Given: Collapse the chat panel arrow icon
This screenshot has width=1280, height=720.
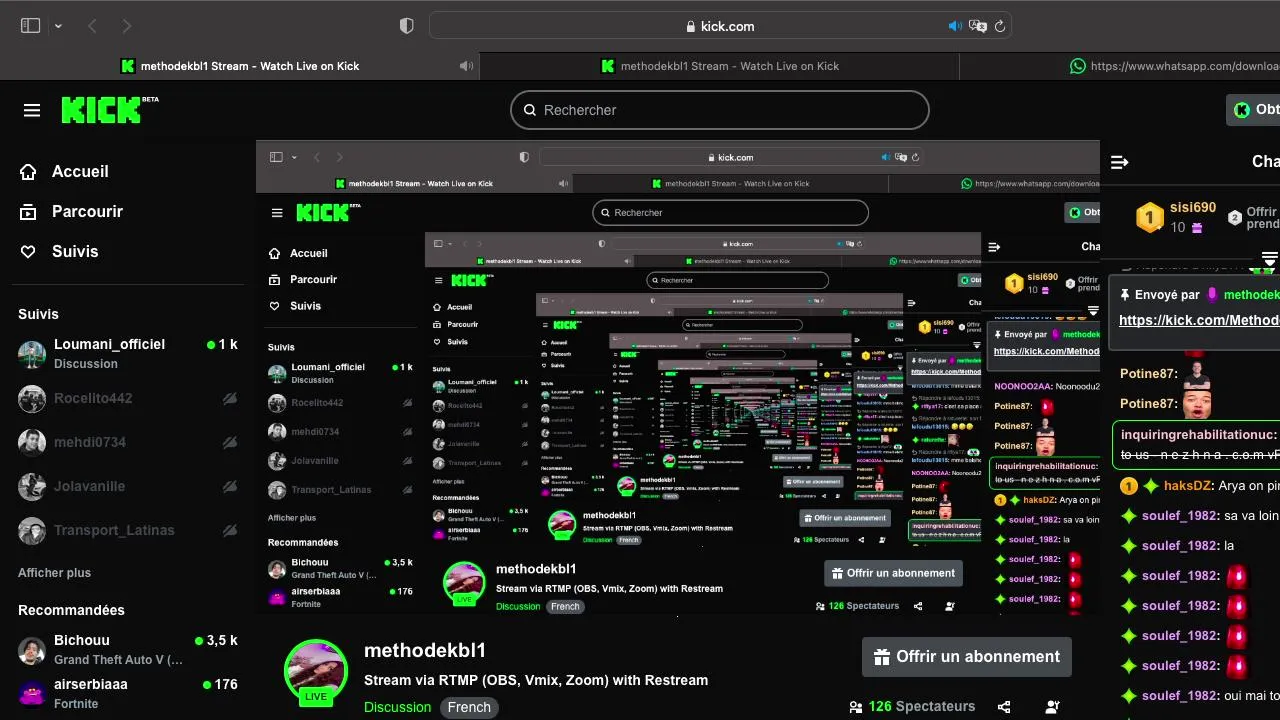Looking at the screenshot, I should tap(1120, 162).
